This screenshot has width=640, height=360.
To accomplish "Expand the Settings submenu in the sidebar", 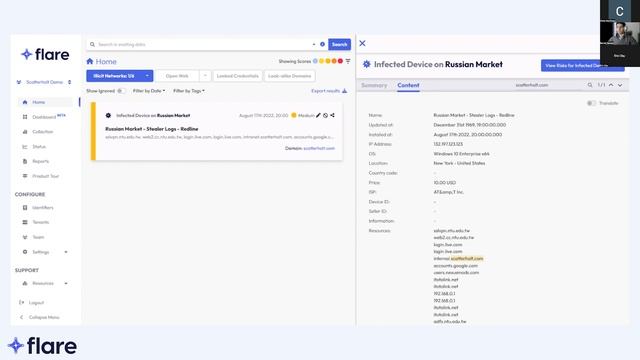I will 66,252.
